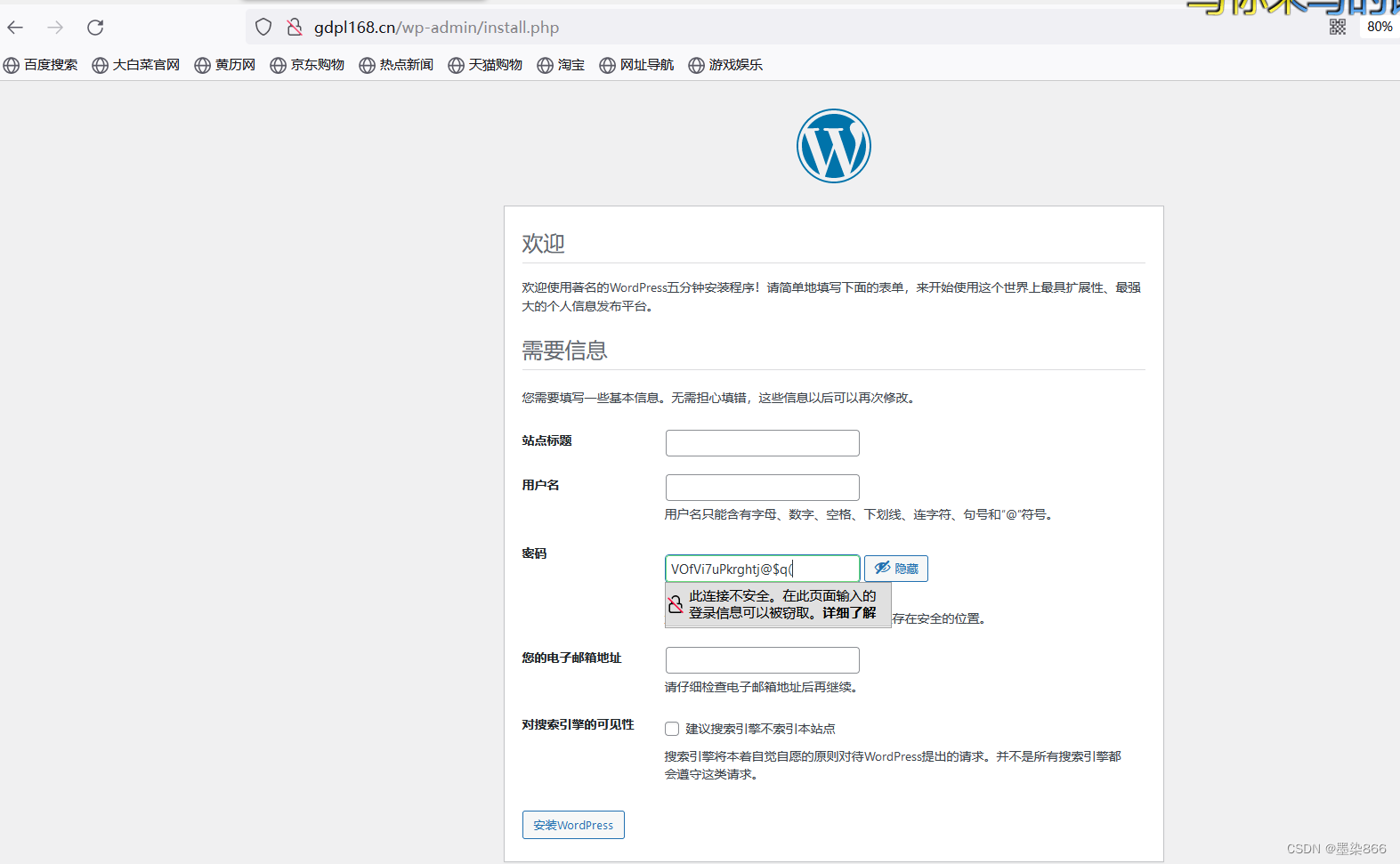Screen dimensions: 1400x864
Task: Open the shield tracking protection icon
Action: point(263,28)
